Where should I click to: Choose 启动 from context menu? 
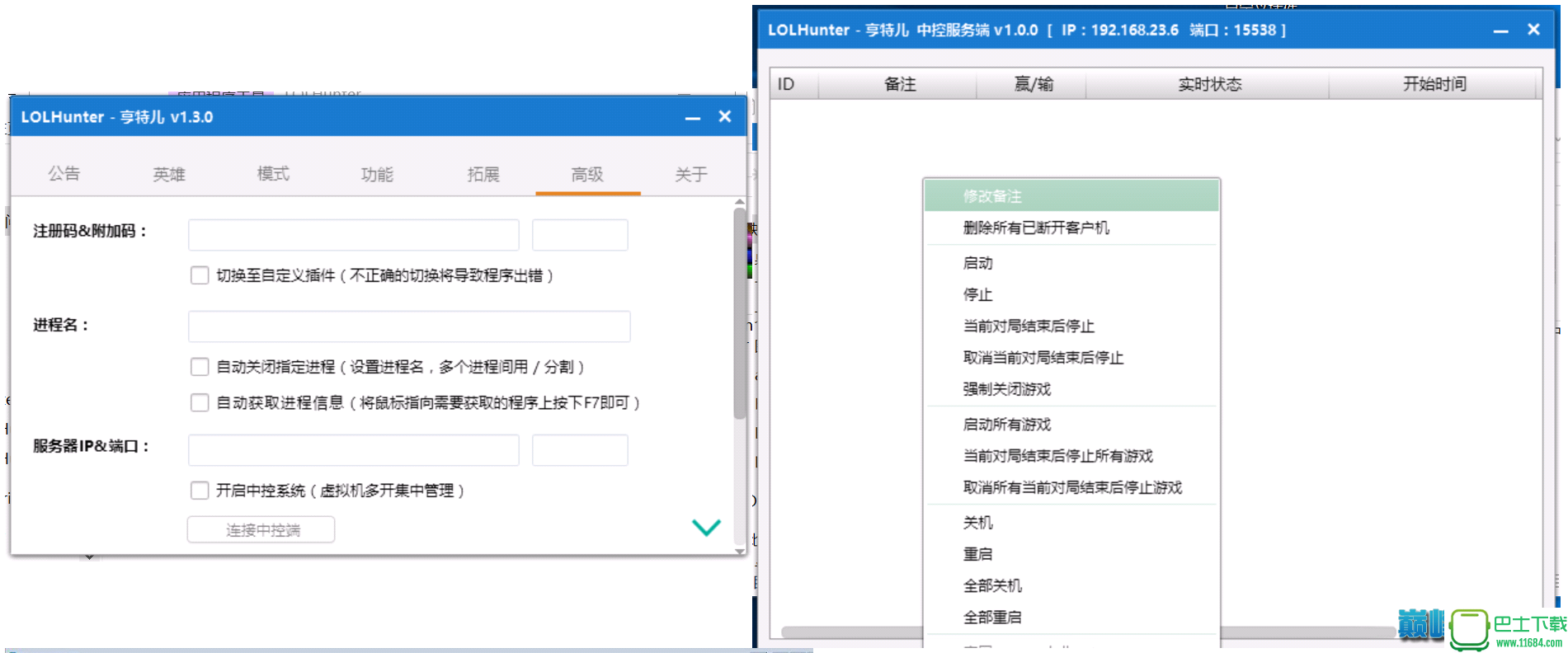point(1071,263)
